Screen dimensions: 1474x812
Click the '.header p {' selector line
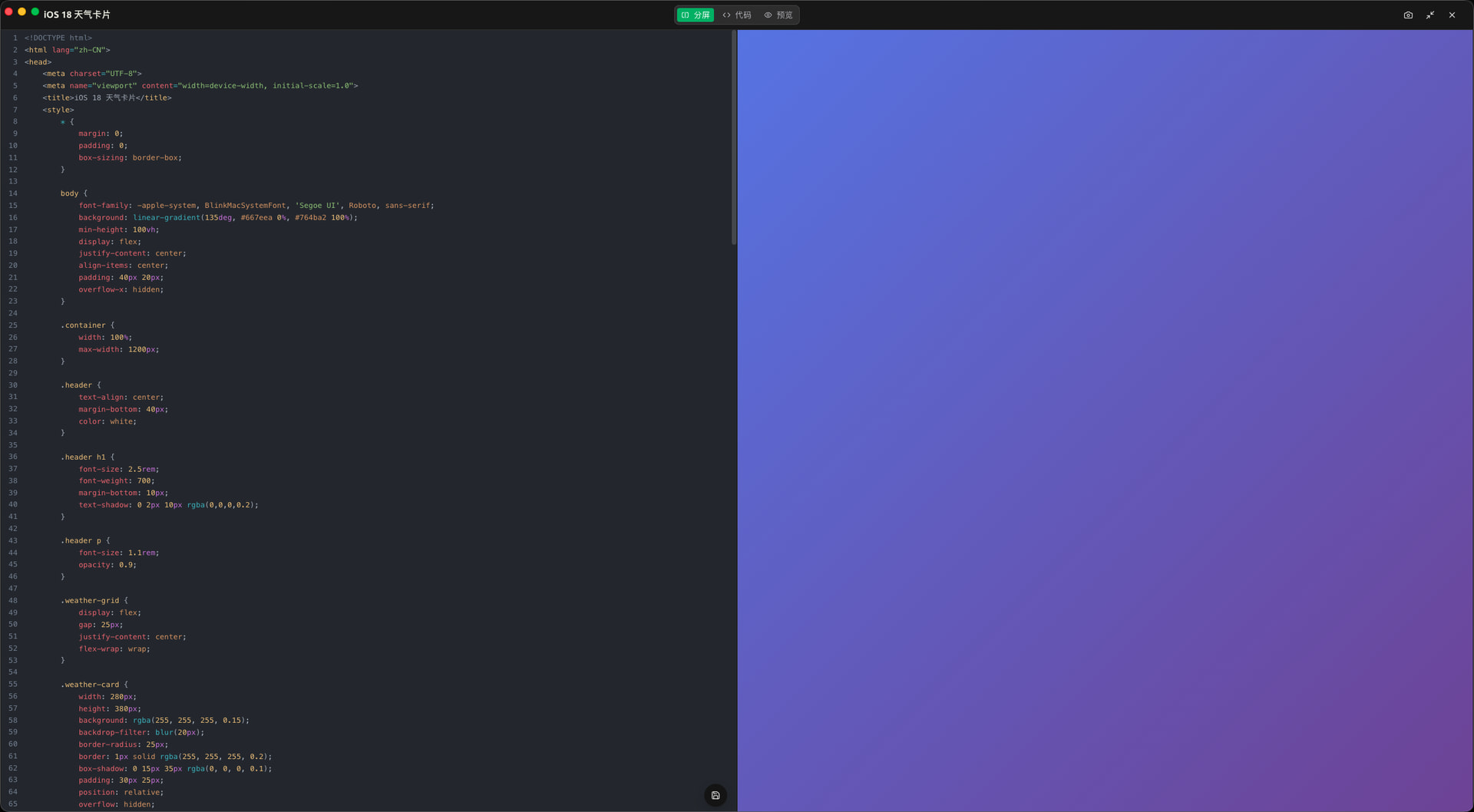tap(85, 541)
